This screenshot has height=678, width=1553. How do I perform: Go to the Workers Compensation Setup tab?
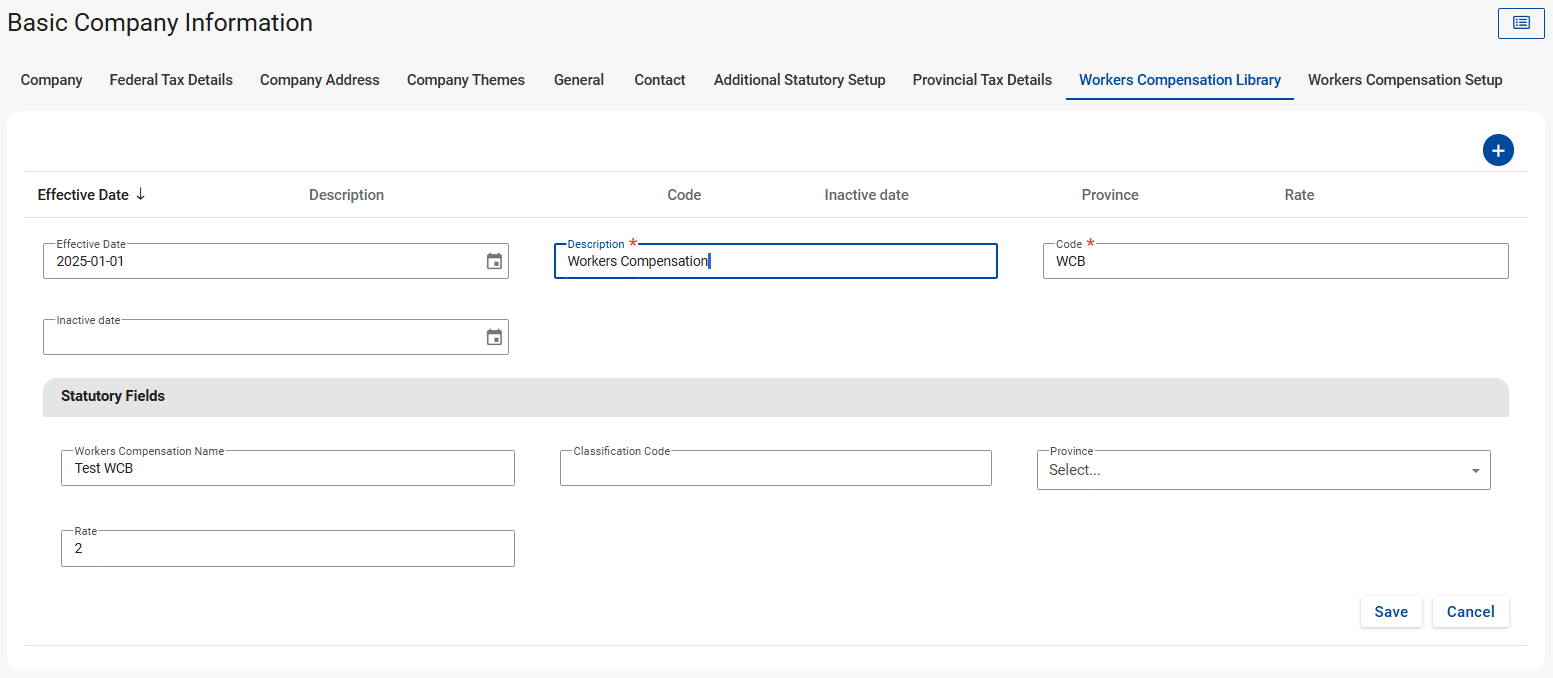coord(1404,80)
